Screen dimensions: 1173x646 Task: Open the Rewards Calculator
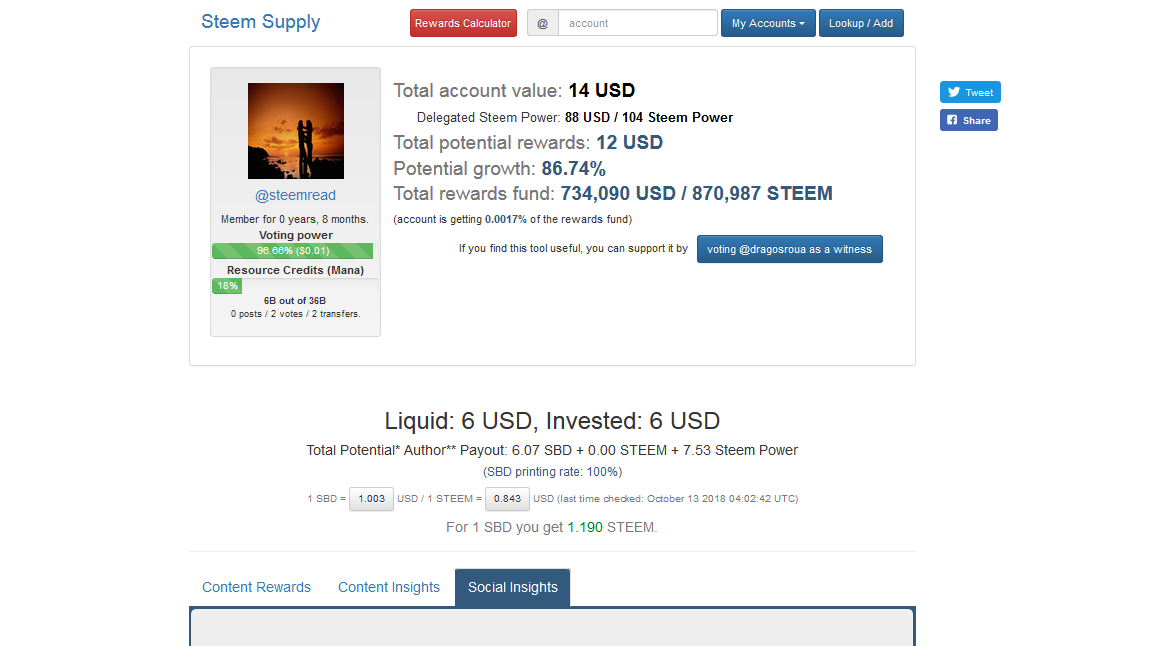[x=463, y=23]
